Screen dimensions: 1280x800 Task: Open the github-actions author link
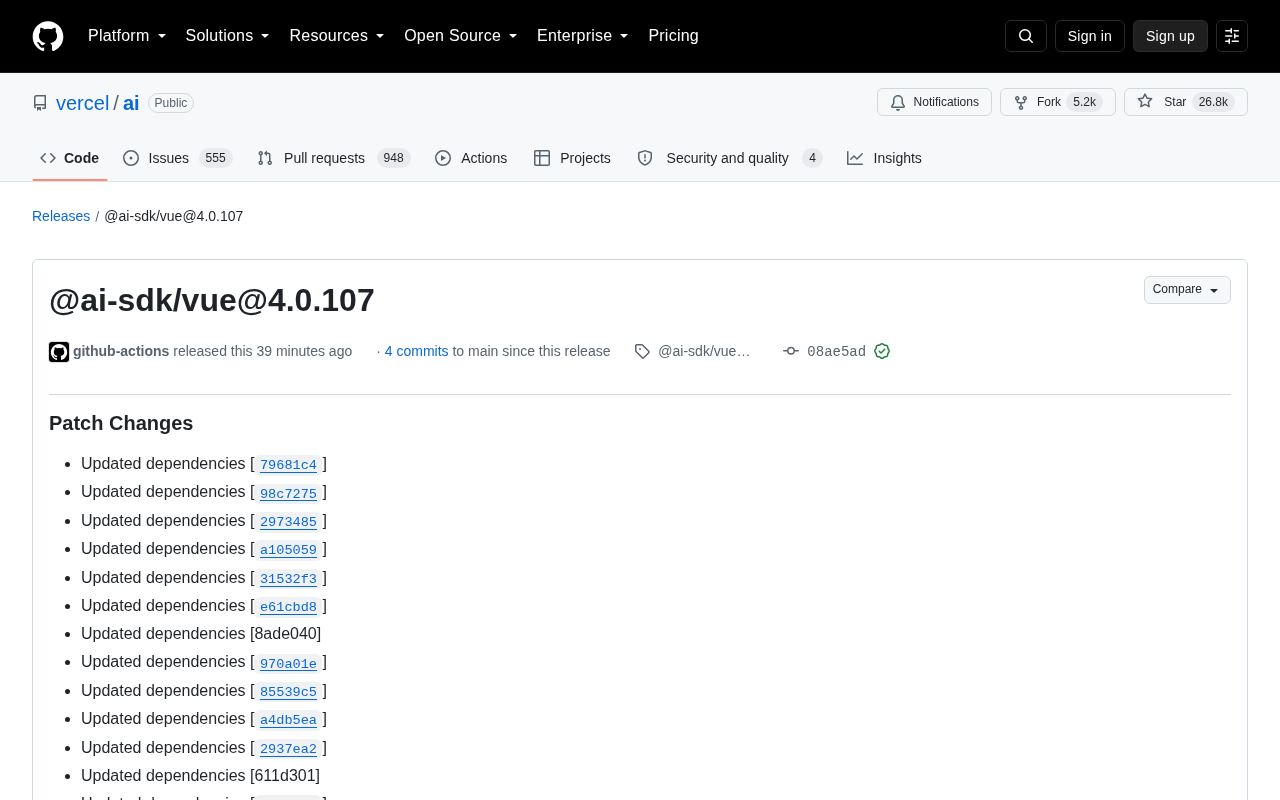click(121, 351)
